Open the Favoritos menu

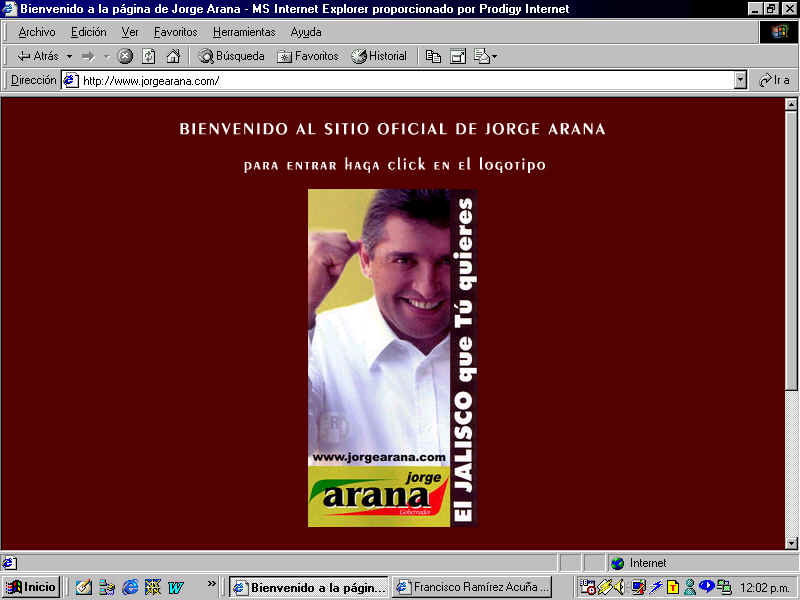(x=176, y=32)
